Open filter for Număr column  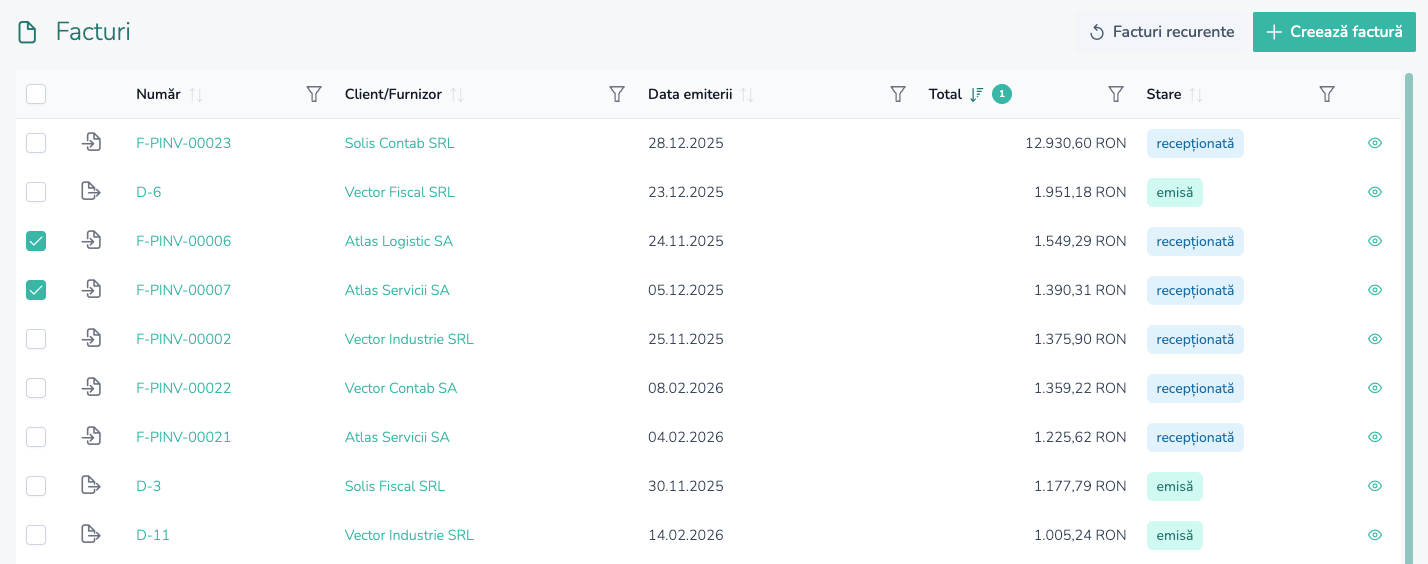pos(314,94)
